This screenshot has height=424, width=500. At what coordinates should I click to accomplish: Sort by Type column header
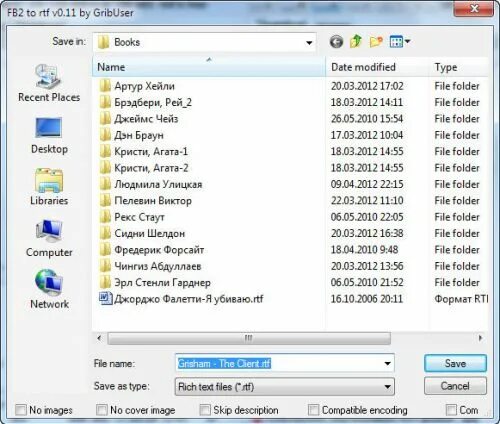[459, 67]
